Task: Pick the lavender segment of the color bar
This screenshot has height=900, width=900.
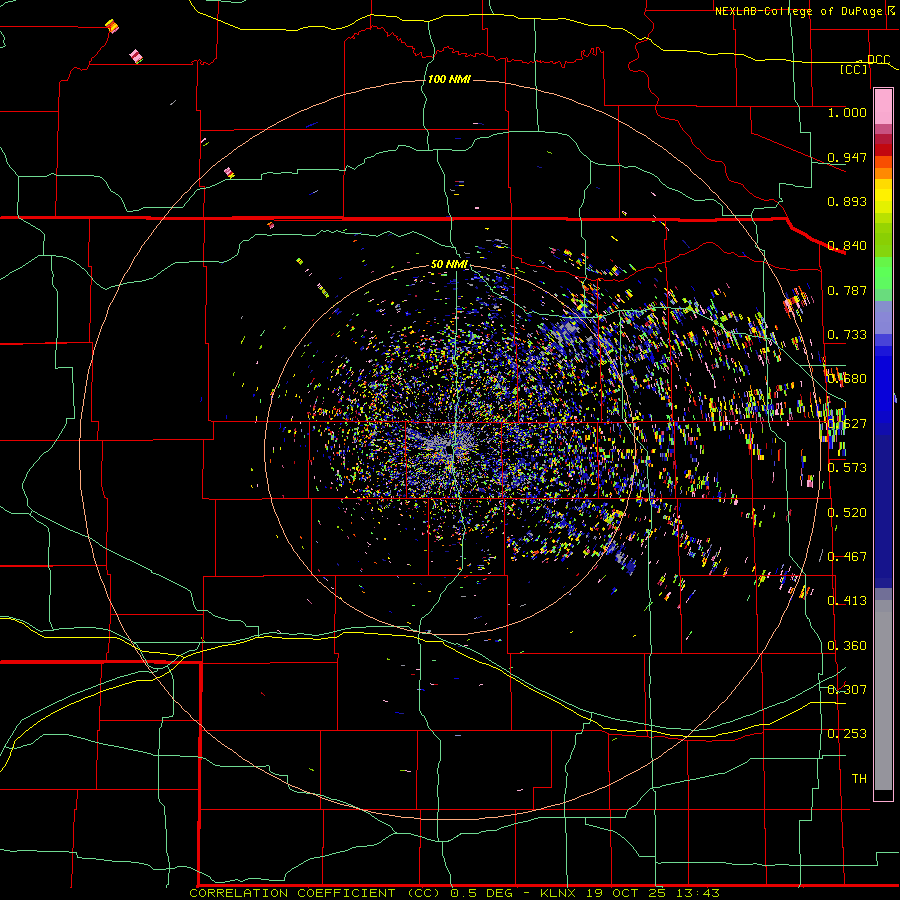Action: point(883,317)
